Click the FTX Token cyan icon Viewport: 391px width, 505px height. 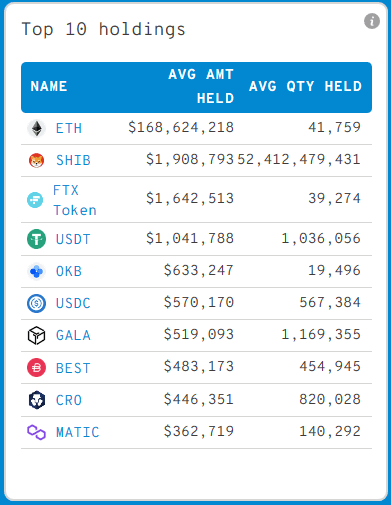point(35,200)
